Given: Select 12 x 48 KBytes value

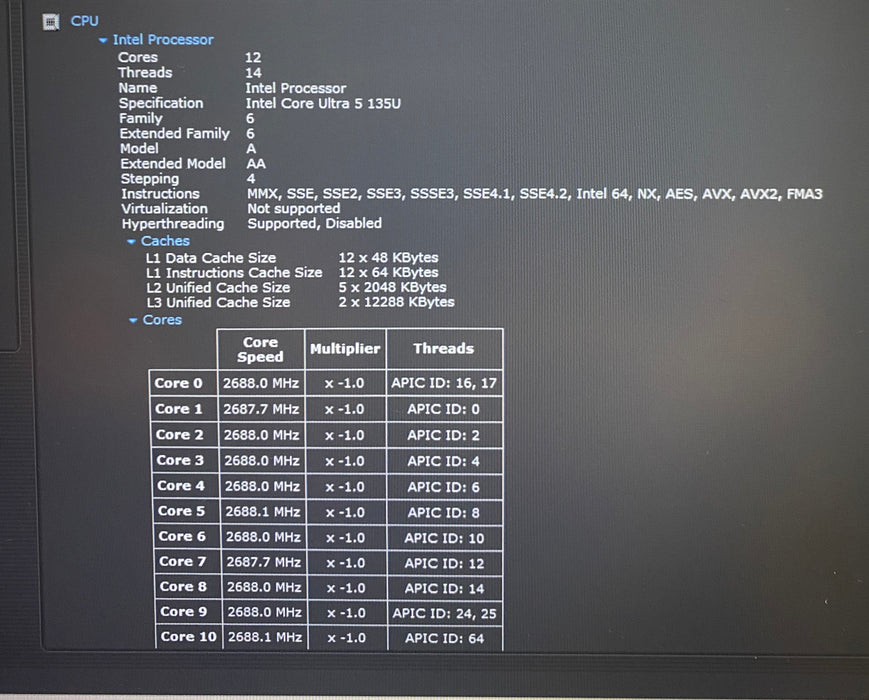Looking at the screenshot, I should (x=389, y=258).
